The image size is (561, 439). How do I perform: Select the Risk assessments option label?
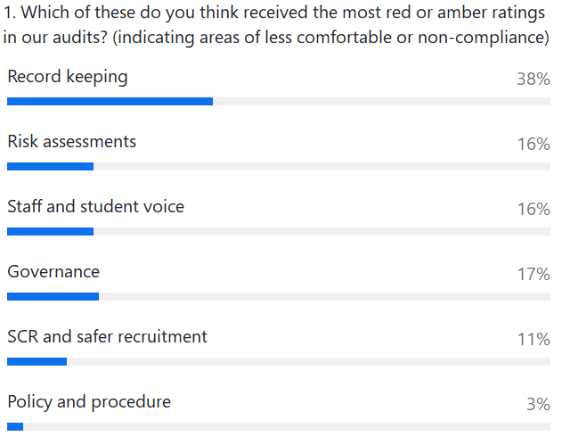[x=72, y=141]
